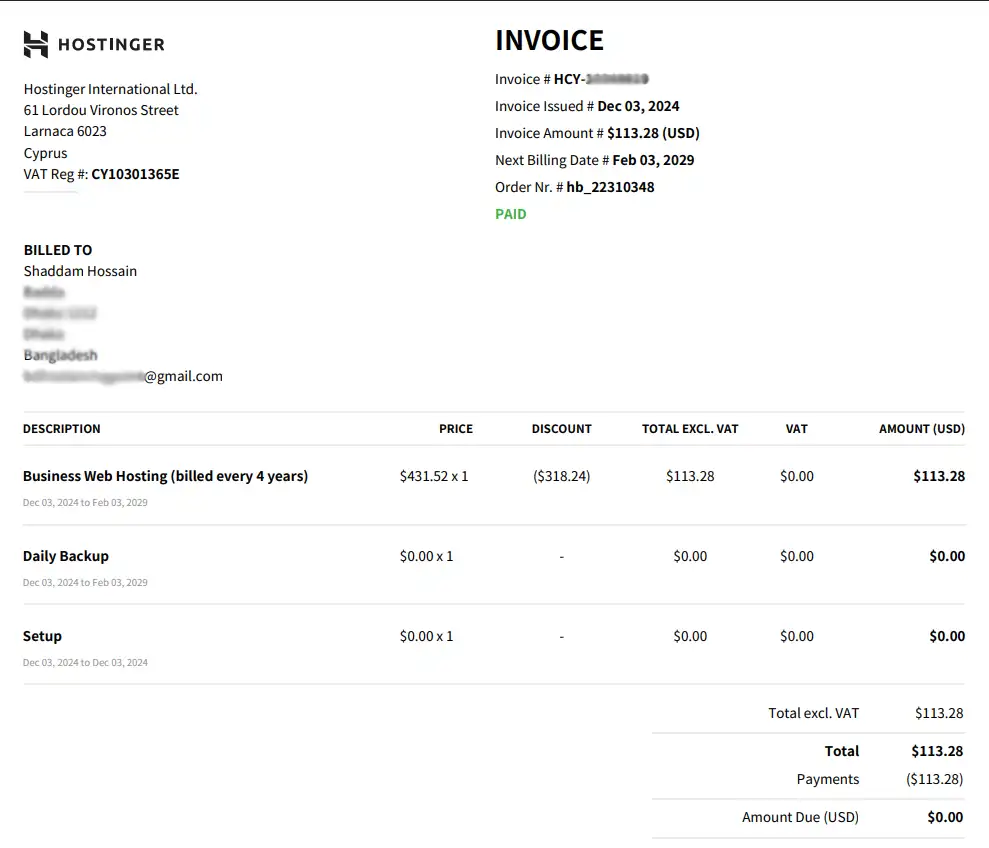Click the 'Cyprus' country line under Larnaca
The image size is (989, 848).
tap(45, 153)
